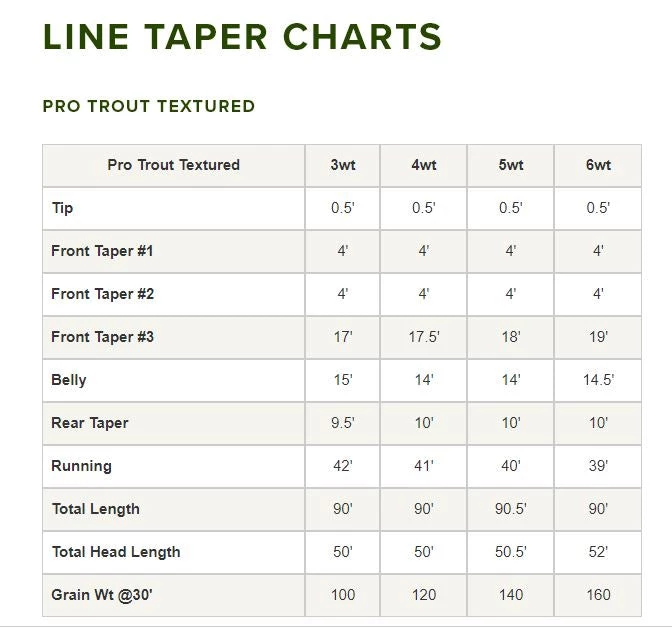
Task: Click the Front Taper #1 row label
Action: 102,251
